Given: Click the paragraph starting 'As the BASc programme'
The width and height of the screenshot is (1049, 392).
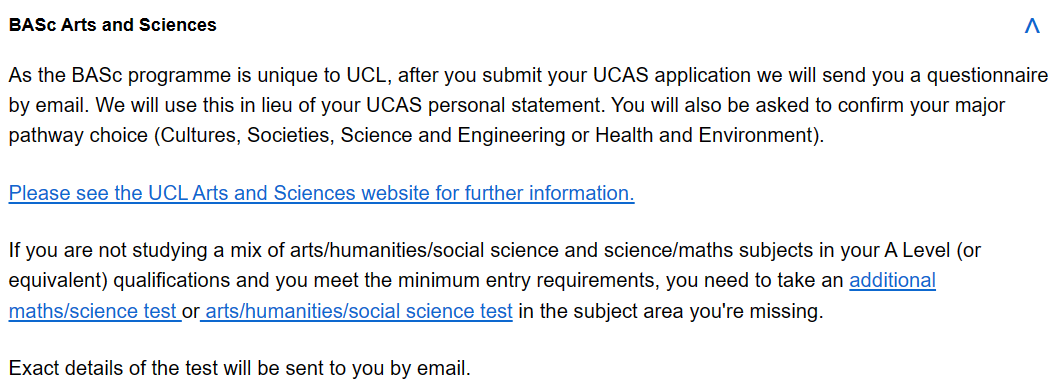Looking at the screenshot, I should [529, 105].
